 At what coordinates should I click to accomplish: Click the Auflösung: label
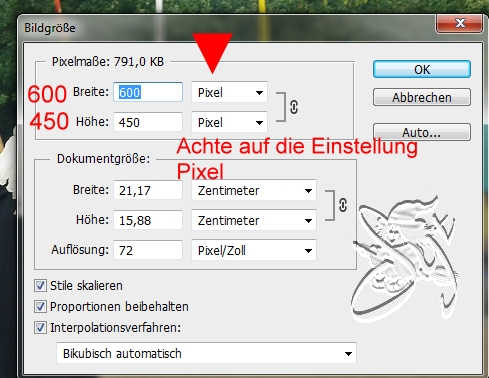pos(80,250)
